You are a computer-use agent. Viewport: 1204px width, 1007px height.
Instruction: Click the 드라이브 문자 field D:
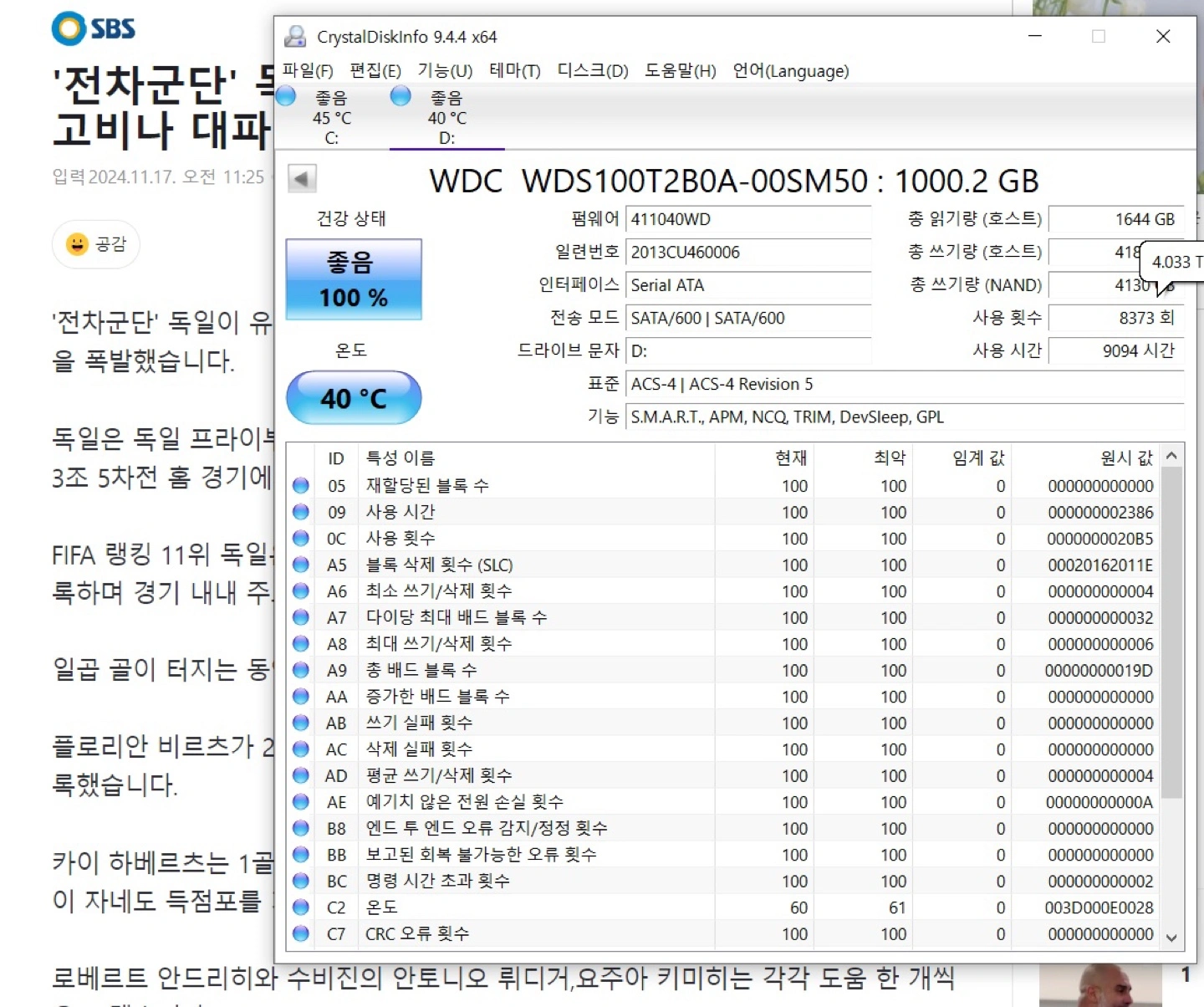point(748,351)
